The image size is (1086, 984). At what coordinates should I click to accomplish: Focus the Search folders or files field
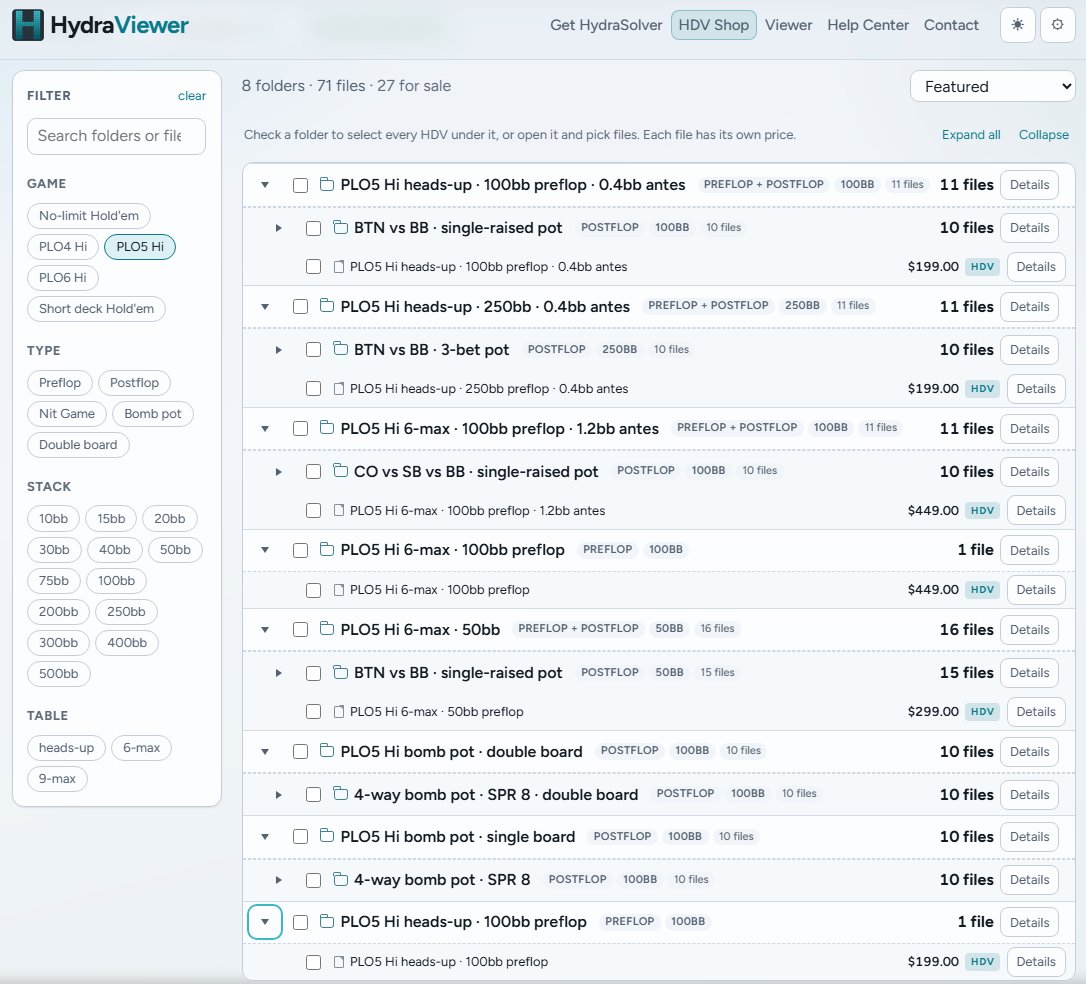click(x=116, y=136)
